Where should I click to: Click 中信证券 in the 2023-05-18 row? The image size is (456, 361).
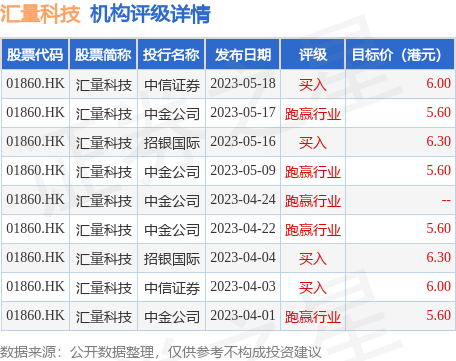click(x=172, y=85)
